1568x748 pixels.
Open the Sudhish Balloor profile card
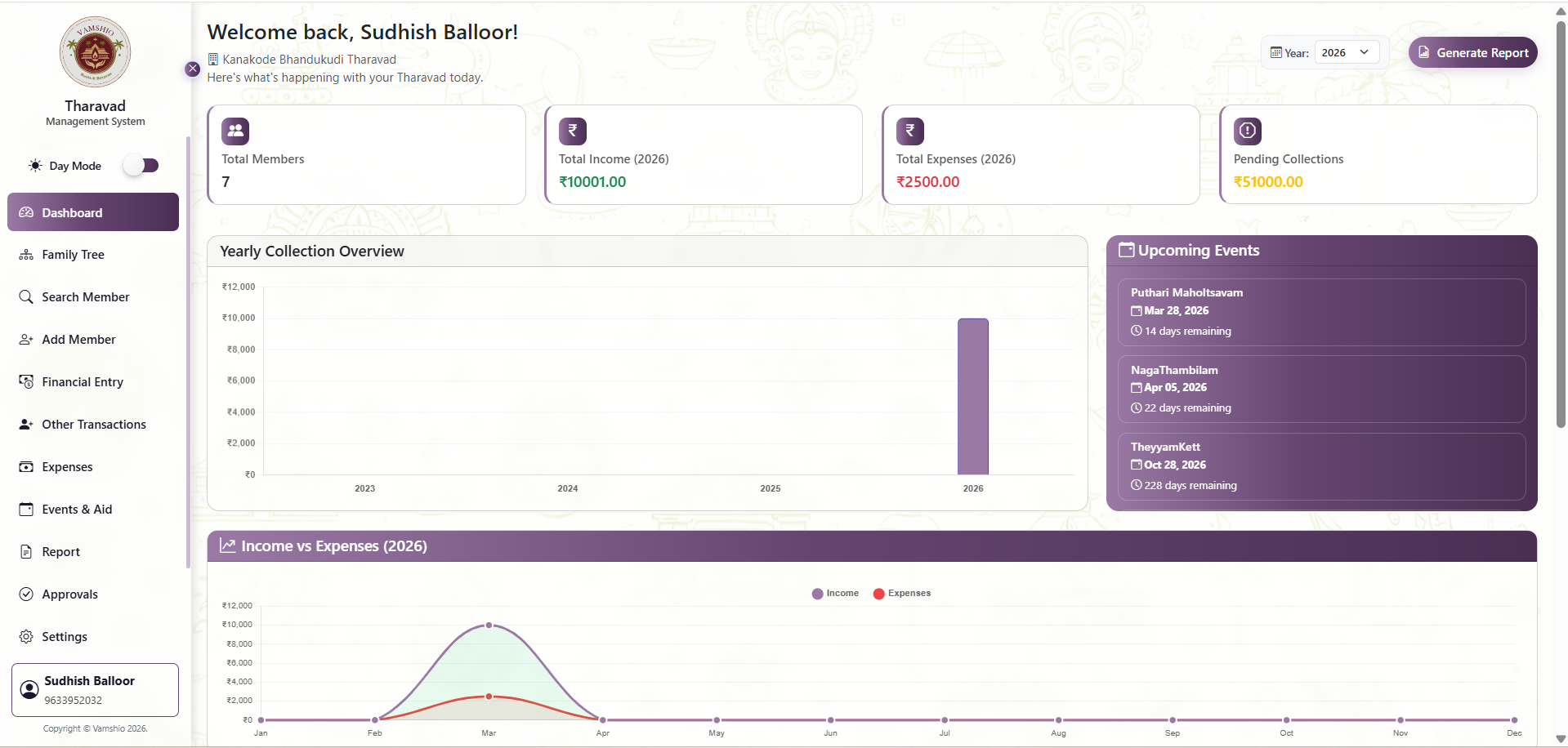tap(95, 690)
